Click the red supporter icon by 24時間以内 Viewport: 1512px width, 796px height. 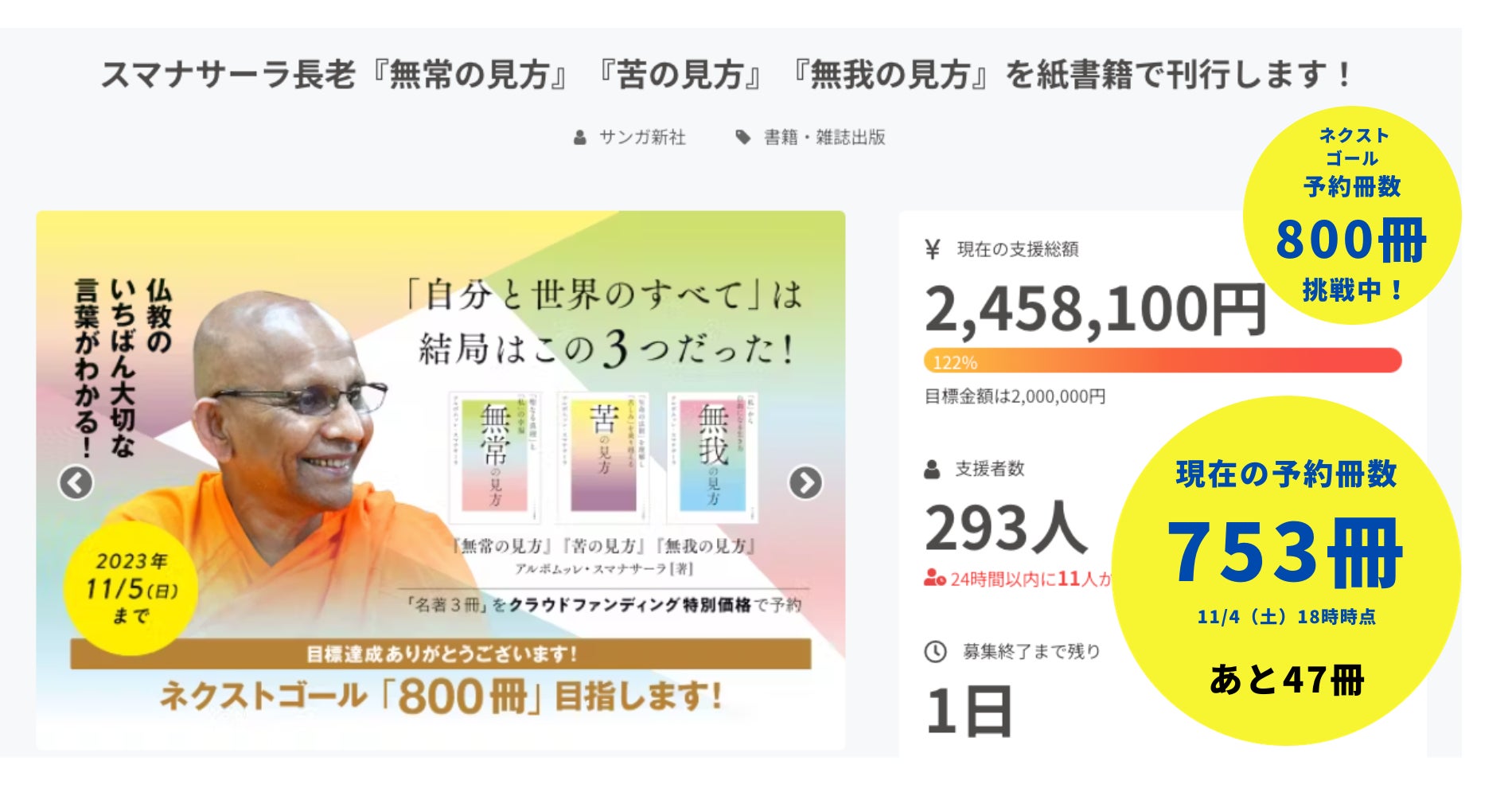click(934, 579)
